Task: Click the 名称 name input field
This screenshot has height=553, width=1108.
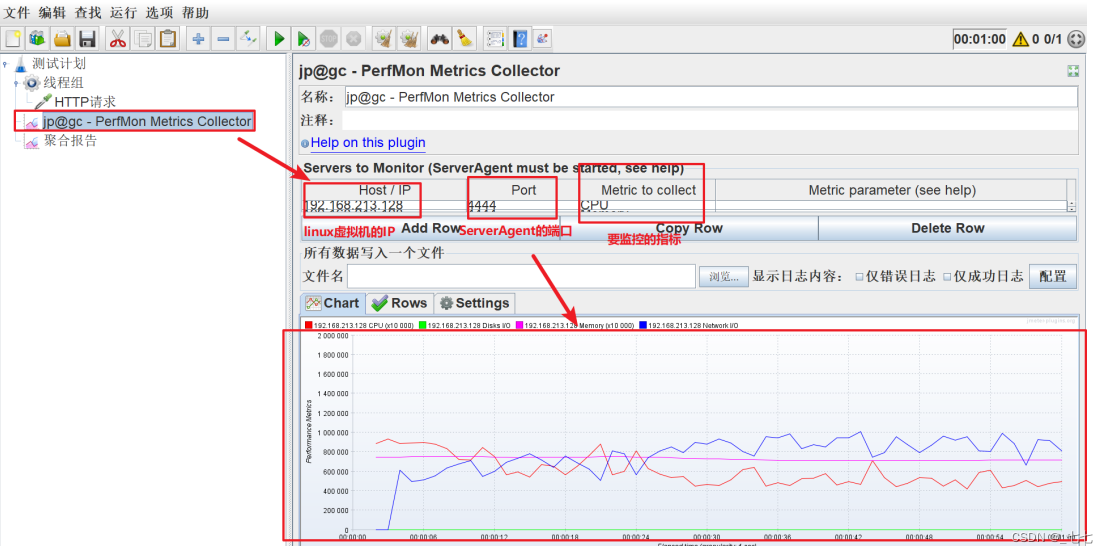Action: click(x=710, y=97)
